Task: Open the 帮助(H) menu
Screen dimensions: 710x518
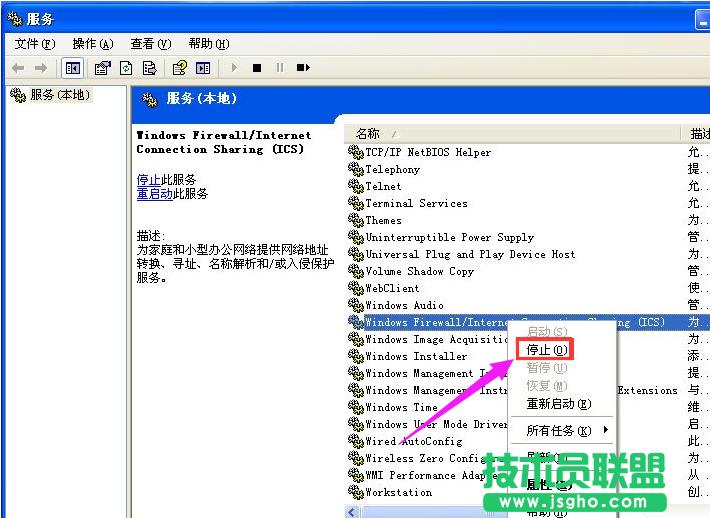Action: (209, 44)
